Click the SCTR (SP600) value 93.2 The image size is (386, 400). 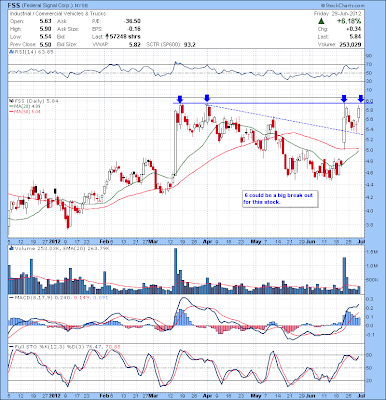190,44
